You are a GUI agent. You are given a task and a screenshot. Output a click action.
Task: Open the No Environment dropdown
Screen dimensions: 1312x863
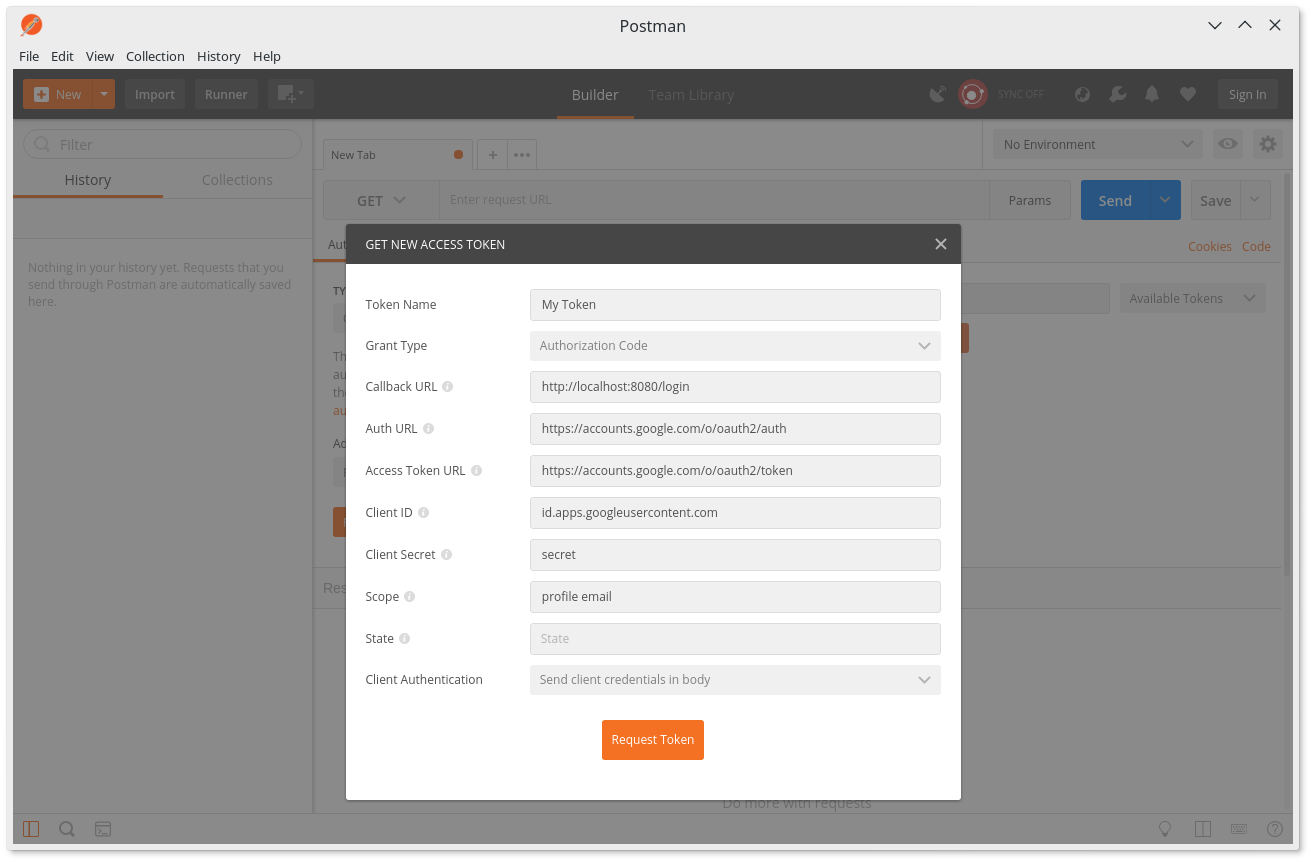coord(1098,144)
